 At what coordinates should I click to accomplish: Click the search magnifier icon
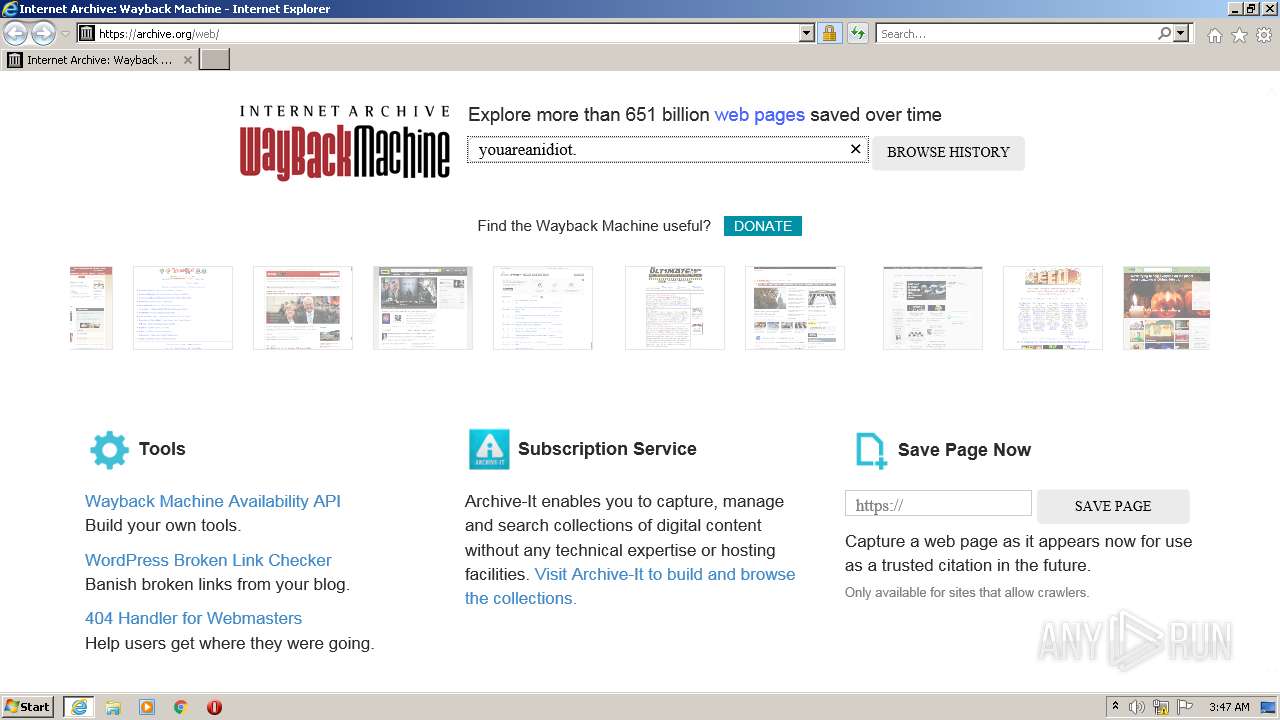tap(1164, 34)
